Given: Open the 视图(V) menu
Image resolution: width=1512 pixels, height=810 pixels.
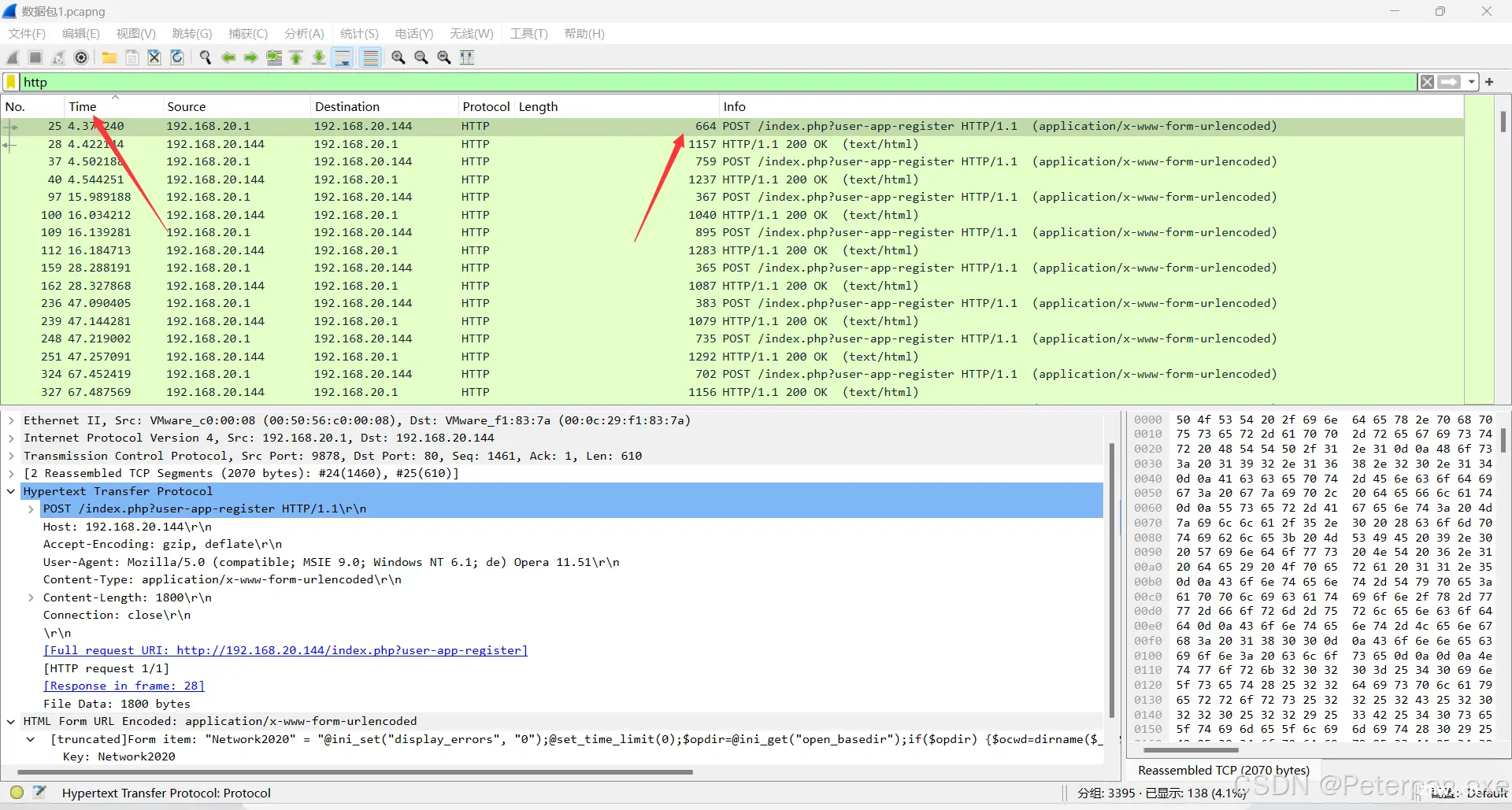Looking at the screenshot, I should pos(136,34).
